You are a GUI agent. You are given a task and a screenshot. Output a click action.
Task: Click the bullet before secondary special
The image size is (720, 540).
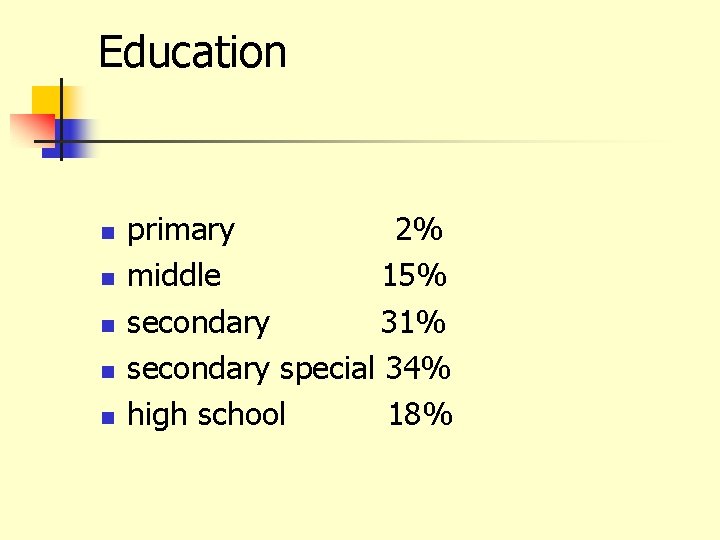point(109,371)
